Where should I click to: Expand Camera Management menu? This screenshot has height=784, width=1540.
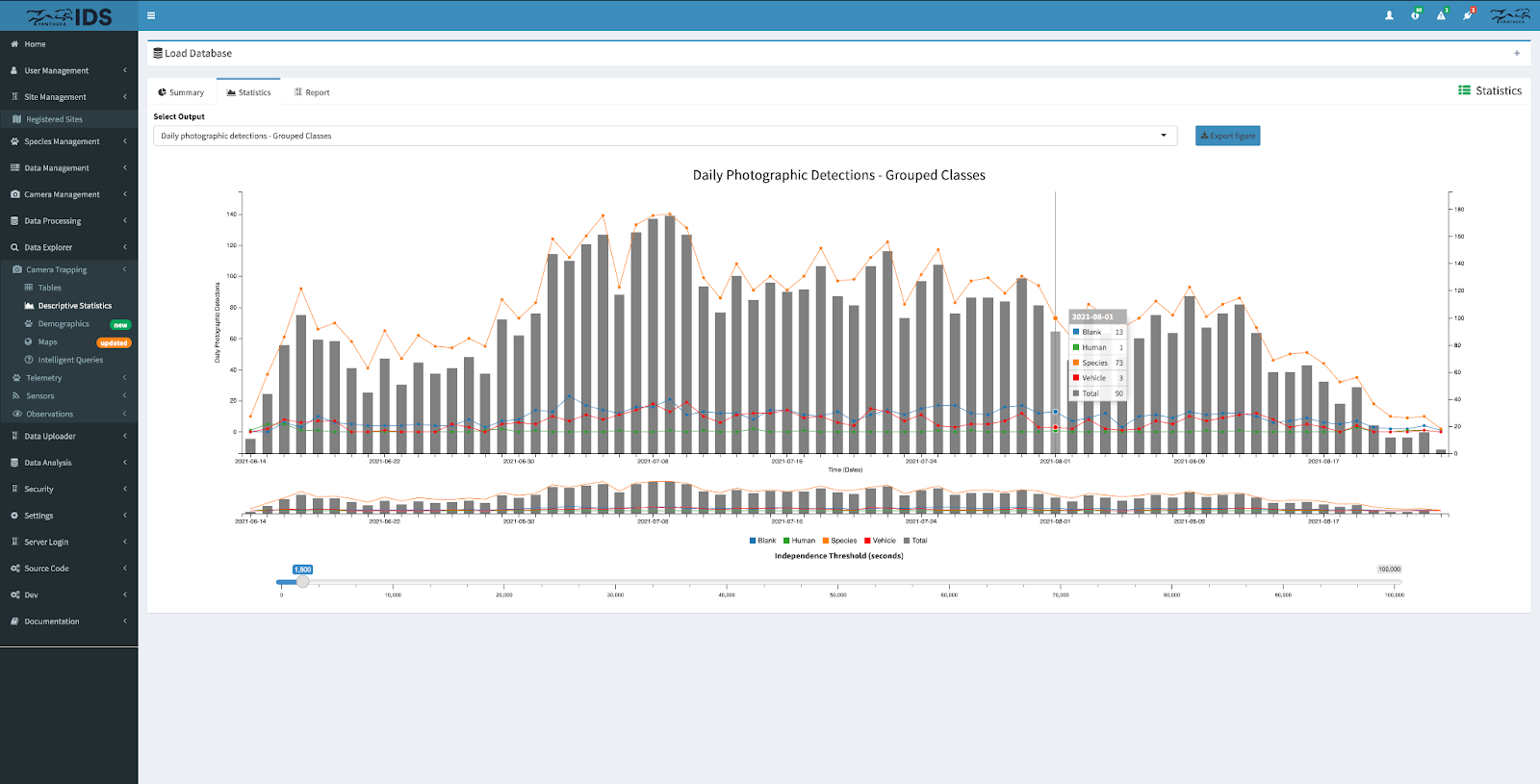pos(68,194)
